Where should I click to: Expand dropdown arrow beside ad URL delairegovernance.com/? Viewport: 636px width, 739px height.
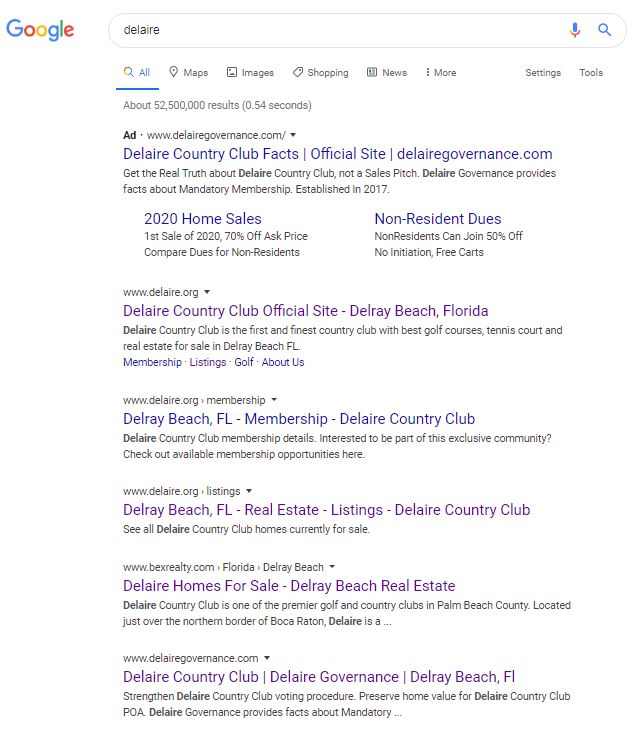(293, 135)
